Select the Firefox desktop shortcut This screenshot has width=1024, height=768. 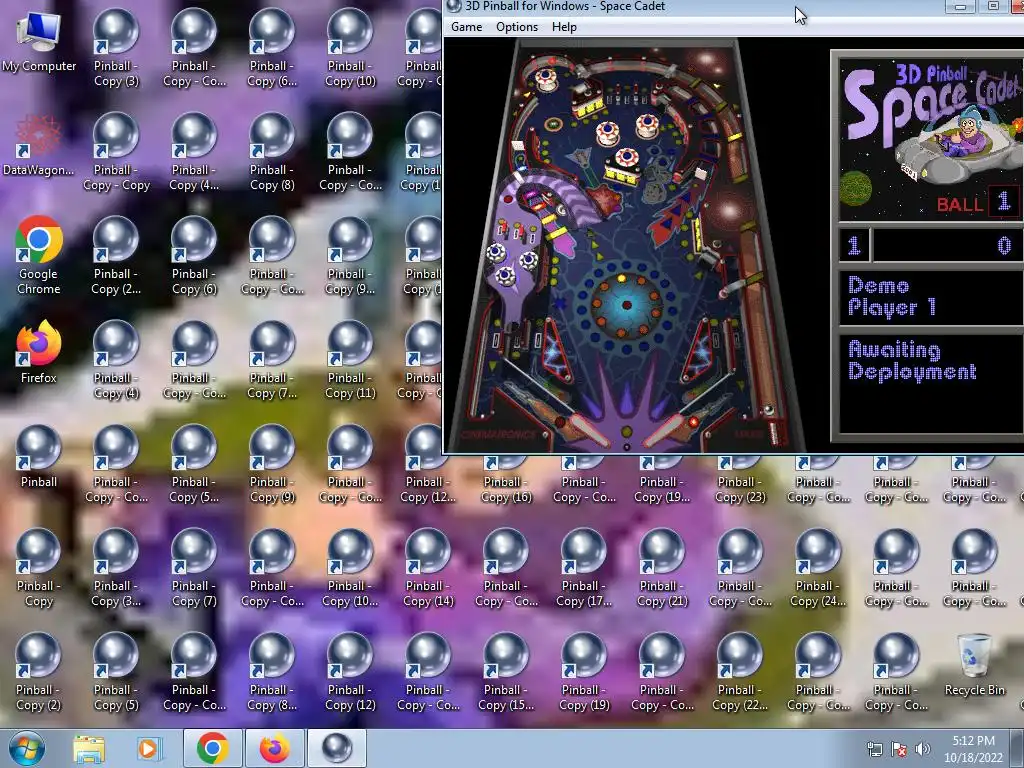coord(39,353)
